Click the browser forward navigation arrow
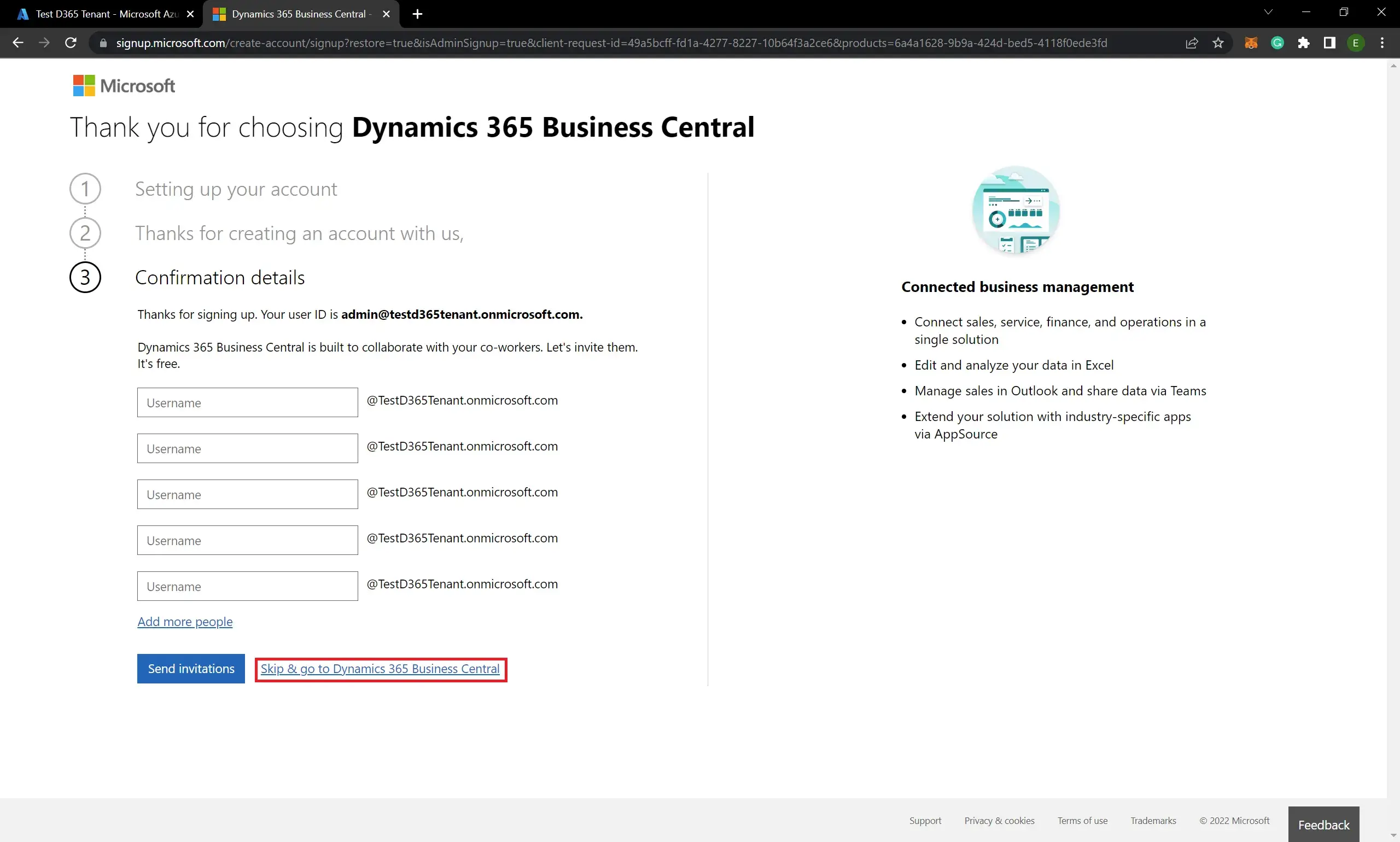1400x842 pixels. pyautogui.click(x=44, y=43)
